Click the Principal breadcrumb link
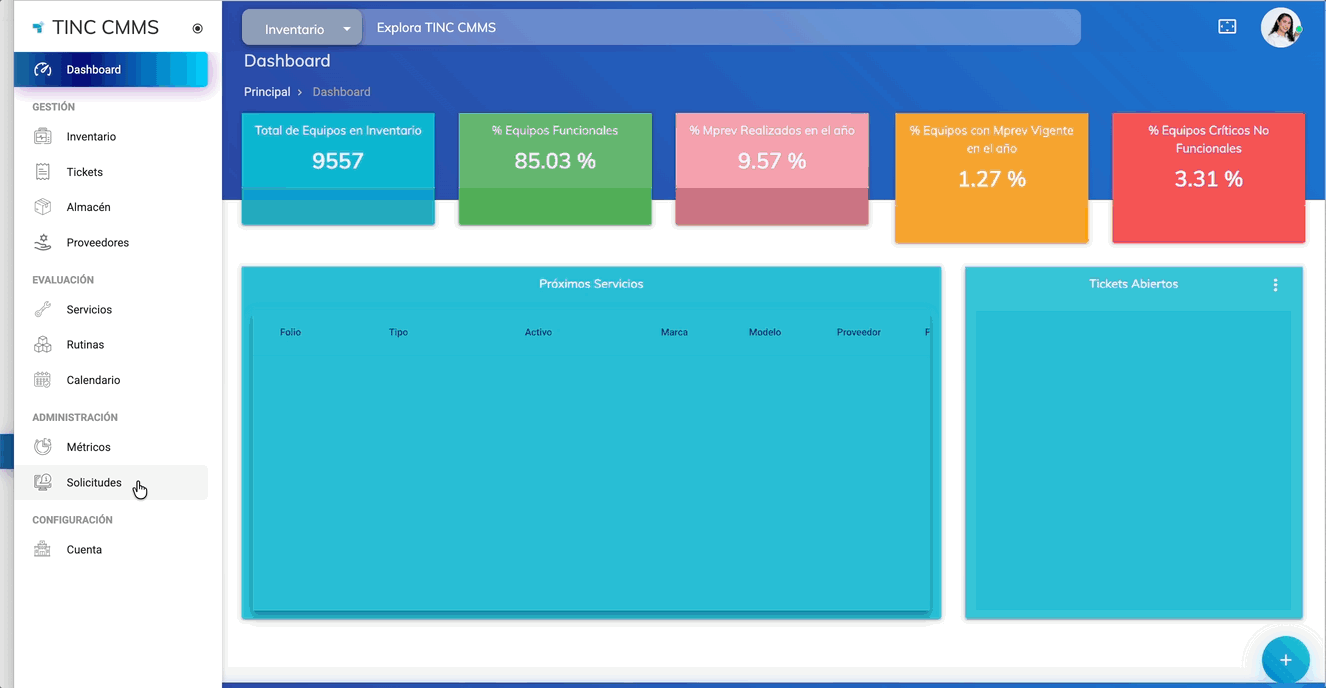1326x688 pixels. tap(267, 92)
